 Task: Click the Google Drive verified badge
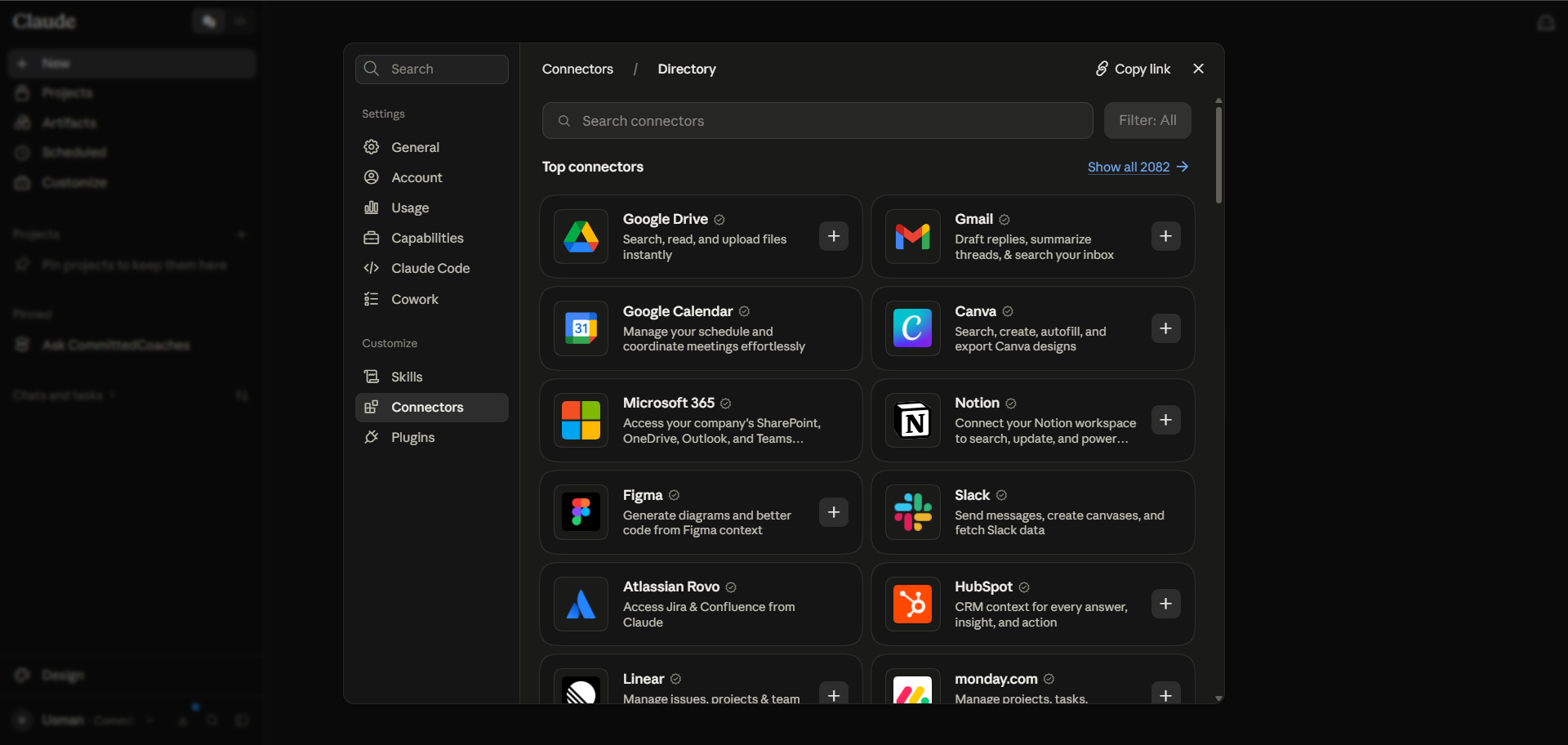(719, 220)
